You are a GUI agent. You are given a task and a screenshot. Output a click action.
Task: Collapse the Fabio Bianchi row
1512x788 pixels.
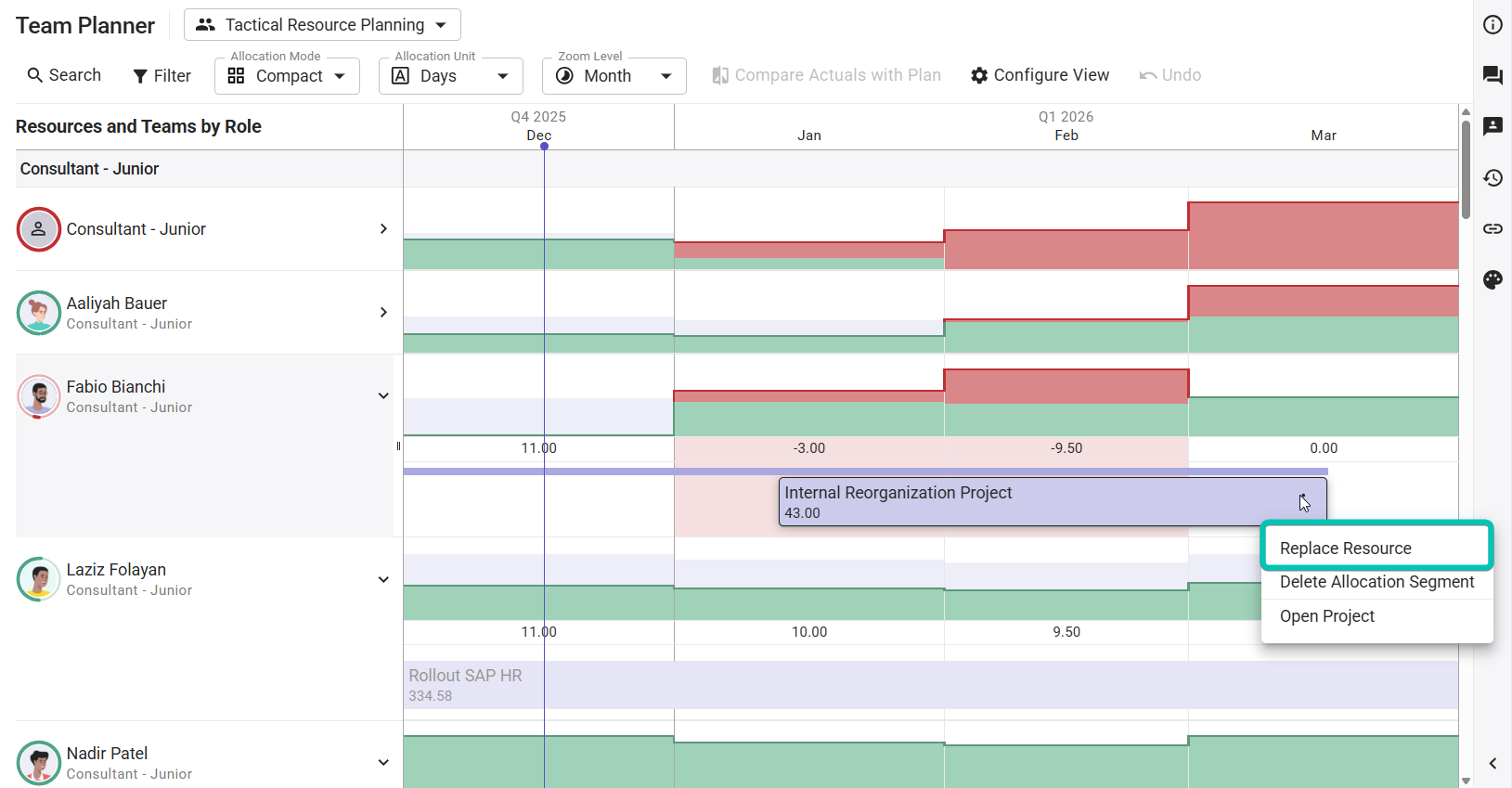click(383, 396)
